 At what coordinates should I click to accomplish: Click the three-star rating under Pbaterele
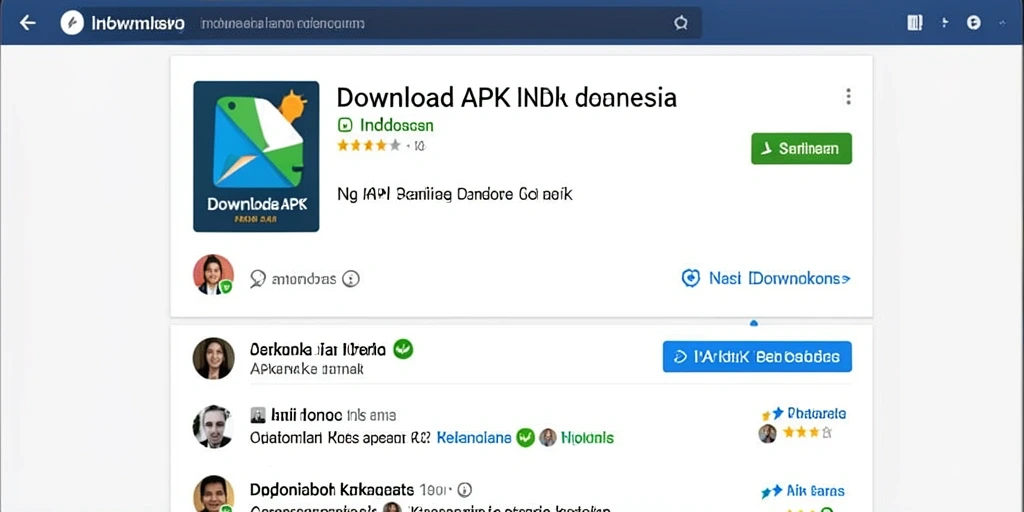(807, 432)
